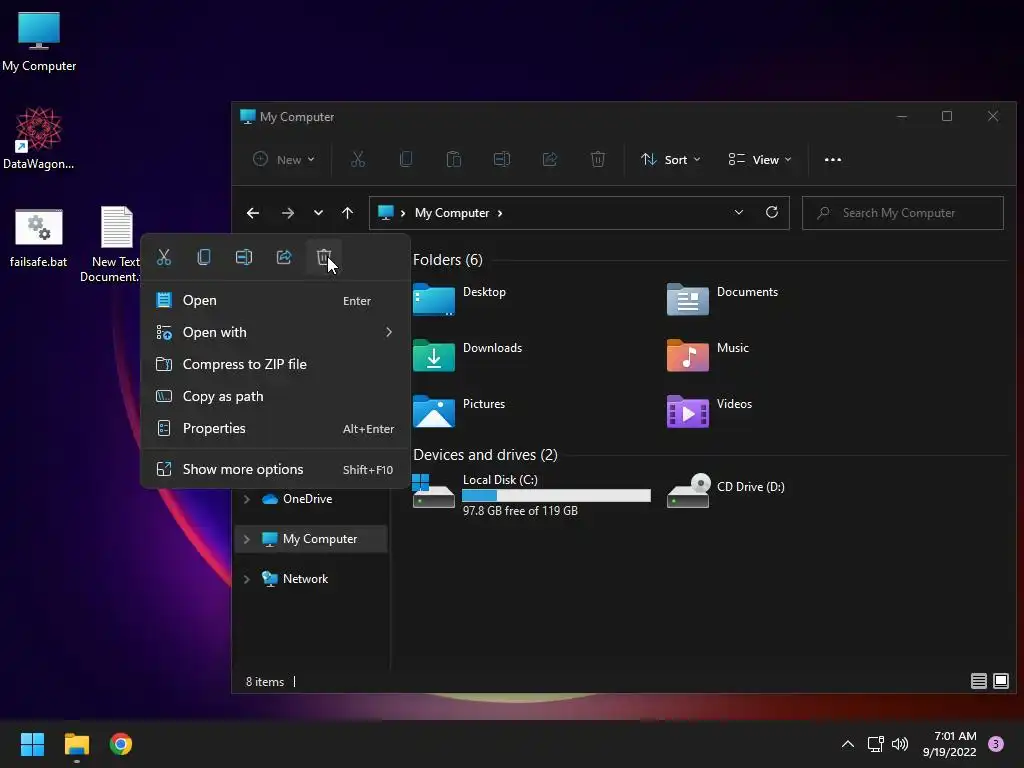Expand the My Computer tree node
1024x768 pixels.
click(x=247, y=539)
